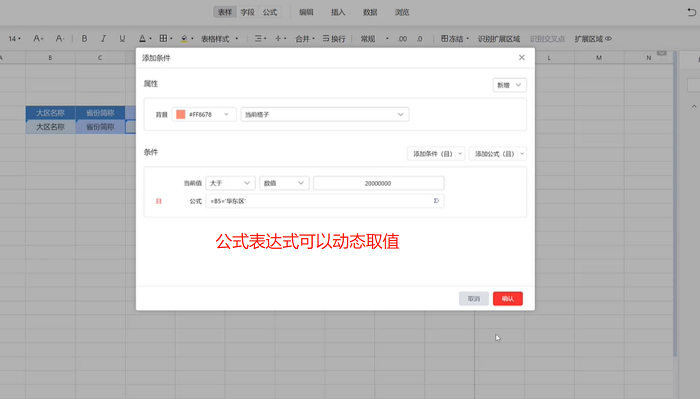
Task: Click the 公式 input with =B5='华东区'
Action: click(x=325, y=201)
